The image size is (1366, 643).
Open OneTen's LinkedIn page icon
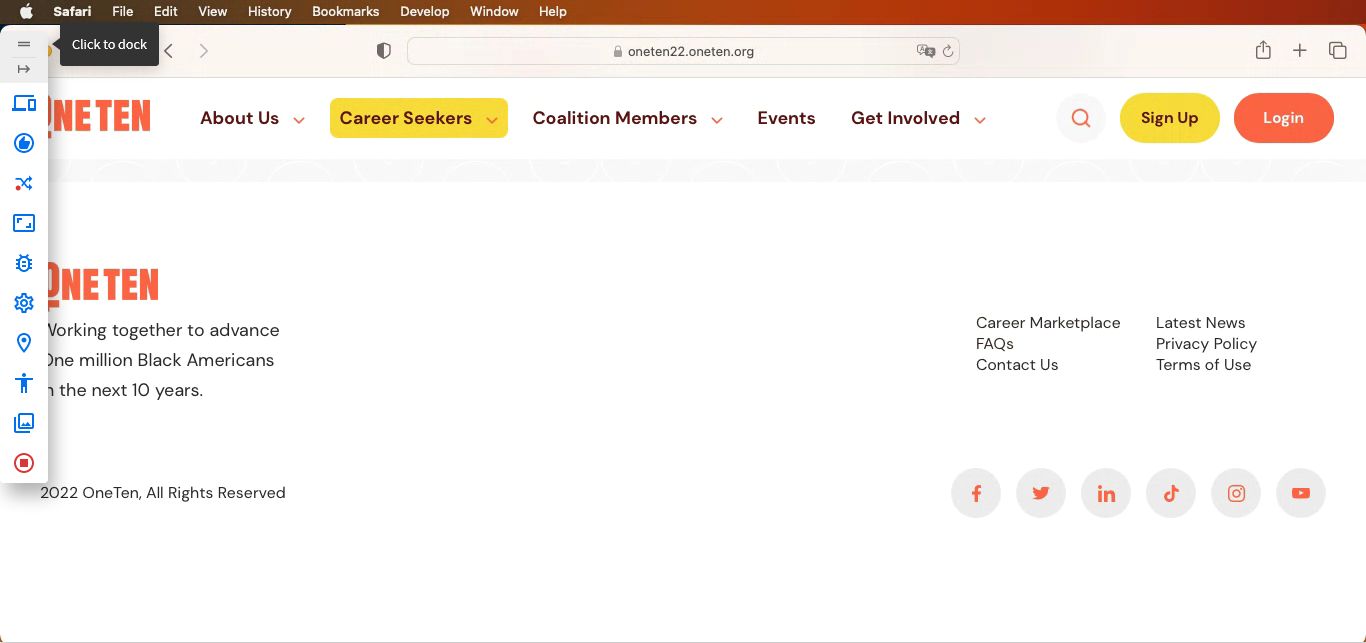point(1106,493)
